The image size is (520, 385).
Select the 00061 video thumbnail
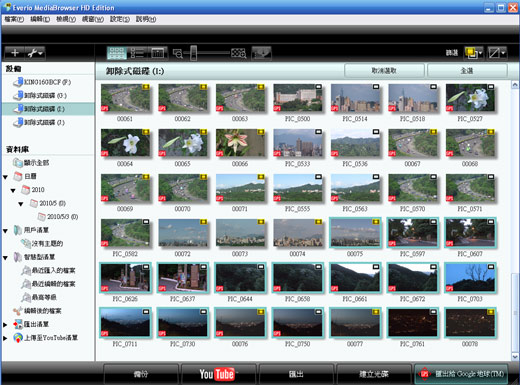coord(125,98)
